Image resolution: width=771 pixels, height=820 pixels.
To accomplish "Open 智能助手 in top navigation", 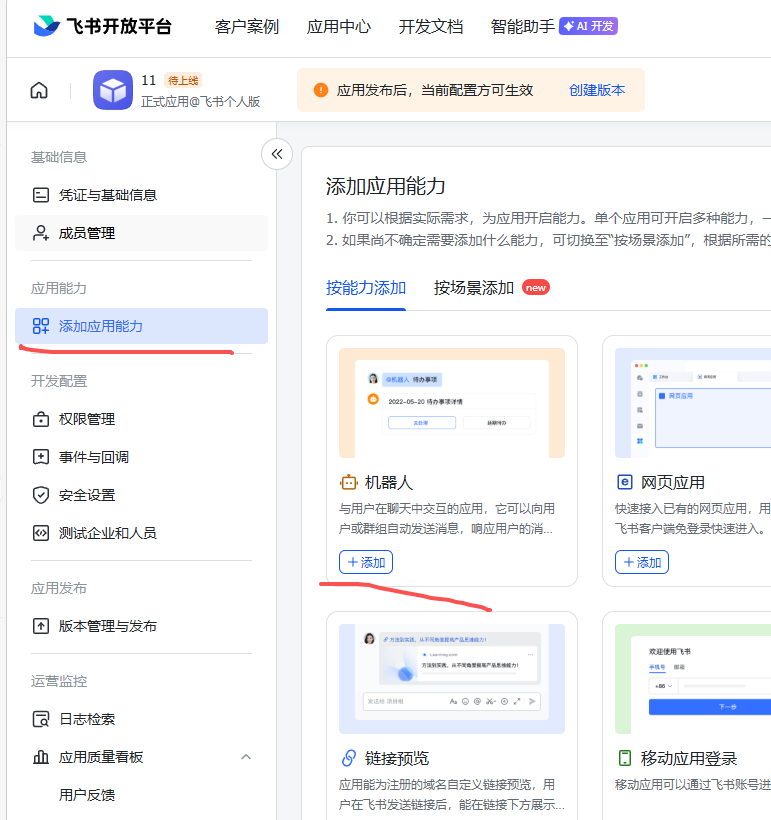I will pyautogui.click(x=523, y=27).
